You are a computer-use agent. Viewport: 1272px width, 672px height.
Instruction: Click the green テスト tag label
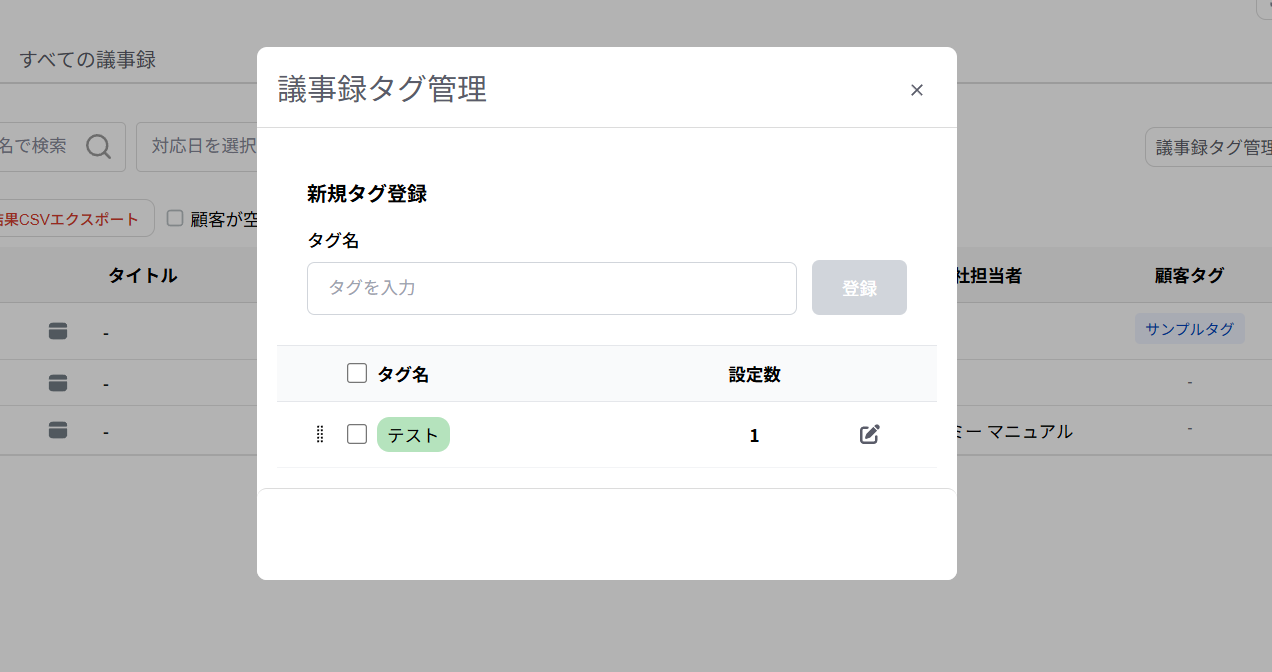[x=413, y=435]
